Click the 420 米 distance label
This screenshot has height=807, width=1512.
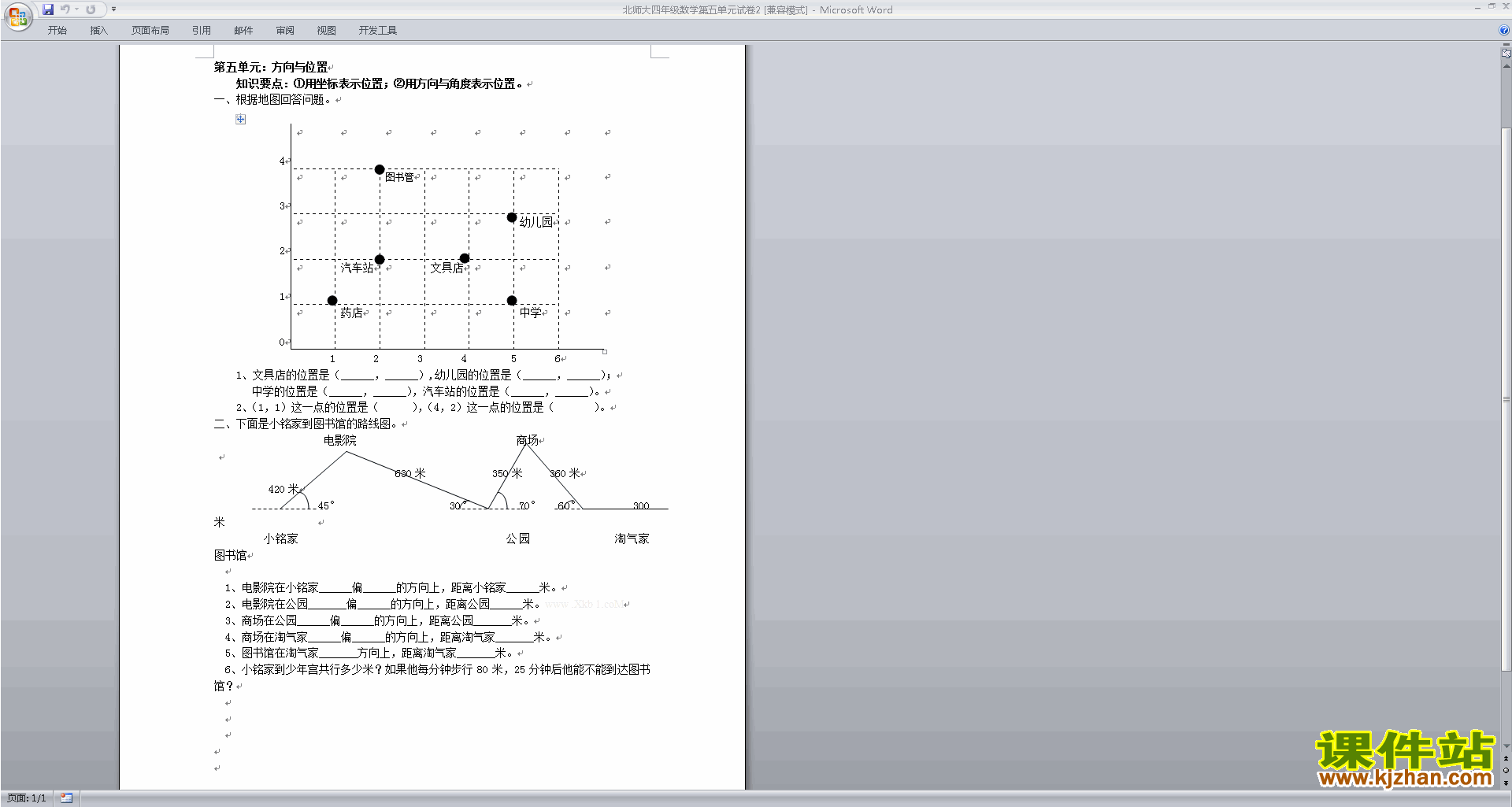coord(283,489)
